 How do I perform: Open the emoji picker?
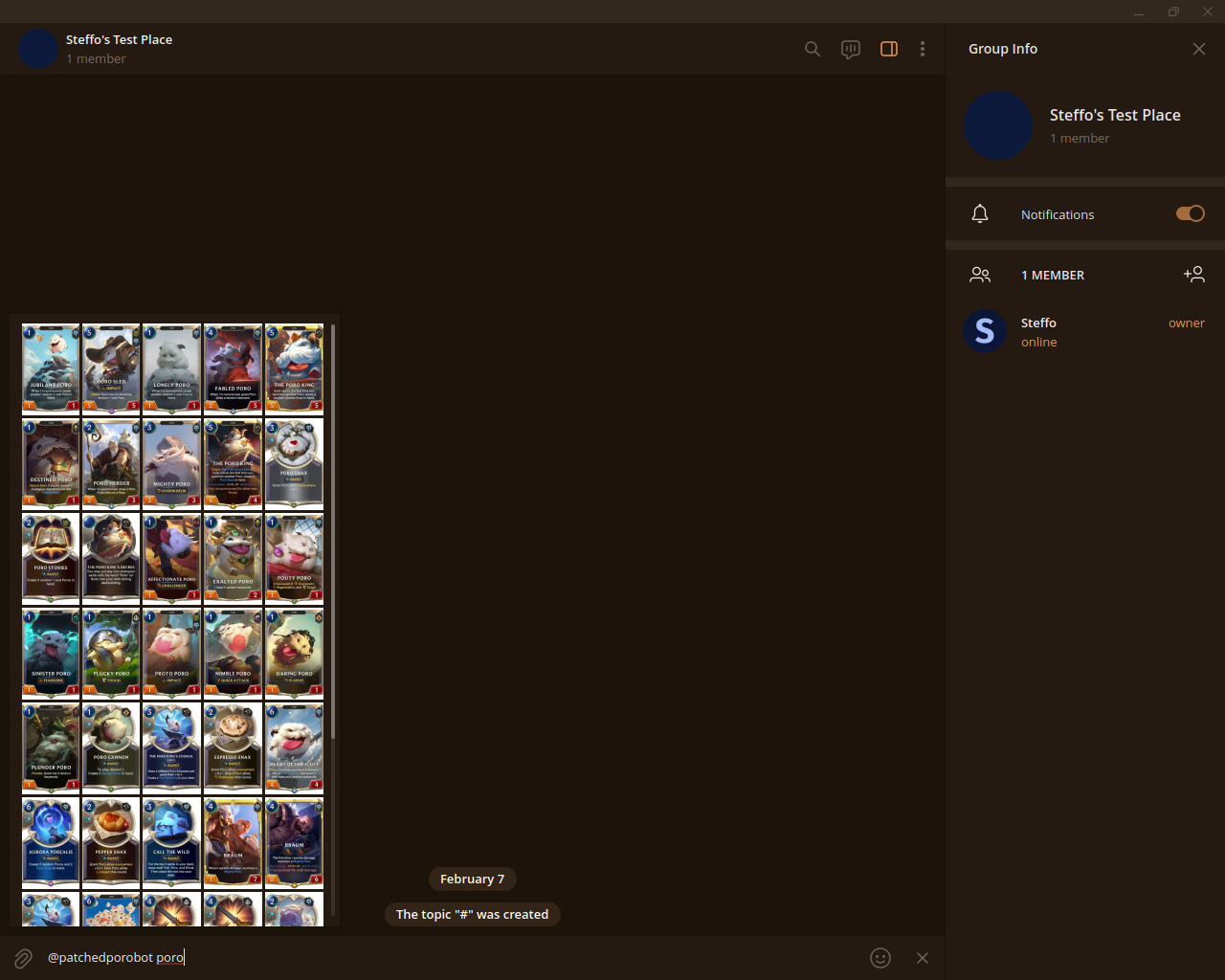click(880, 958)
